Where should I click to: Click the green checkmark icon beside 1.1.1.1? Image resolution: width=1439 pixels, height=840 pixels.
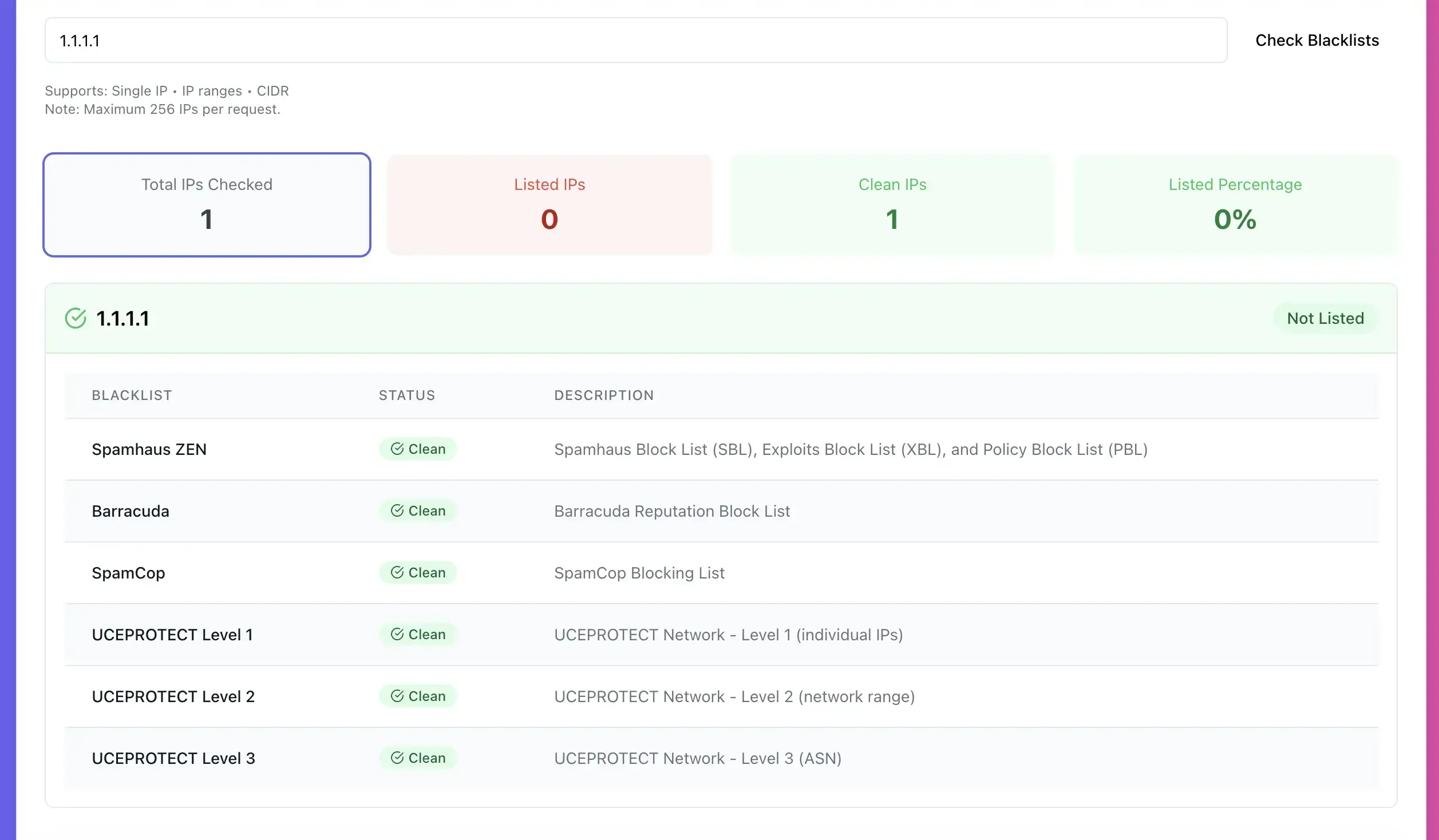(x=76, y=318)
